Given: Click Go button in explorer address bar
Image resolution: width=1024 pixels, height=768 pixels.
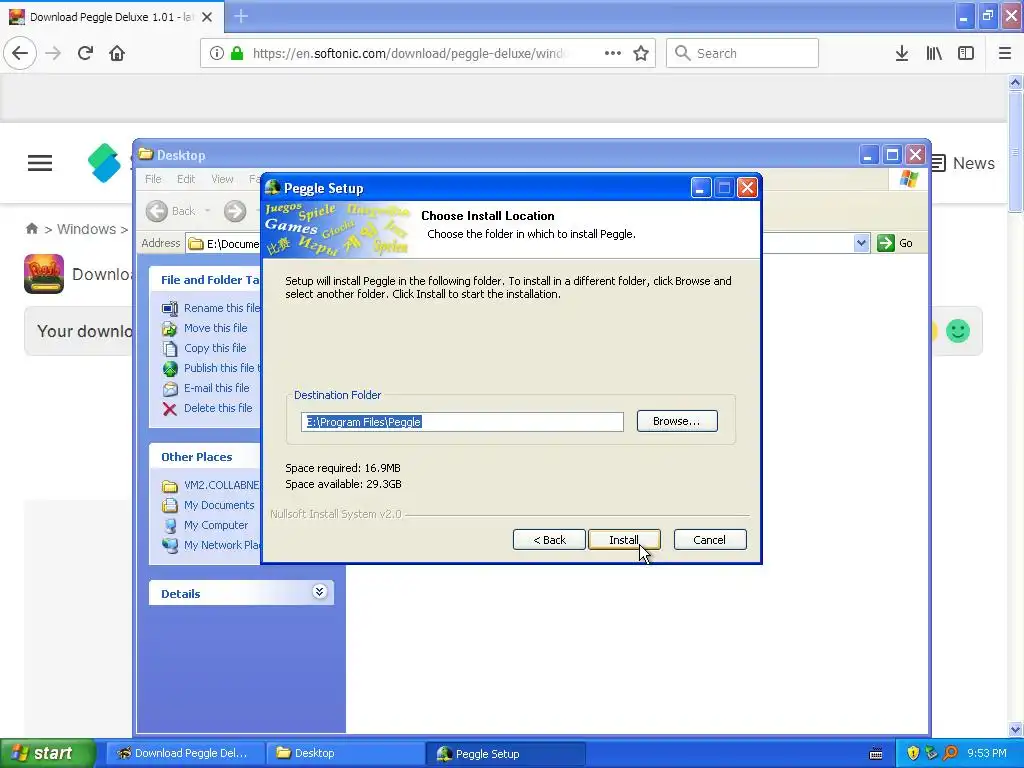Looking at the screenshot, I should (x=895, y=243).
